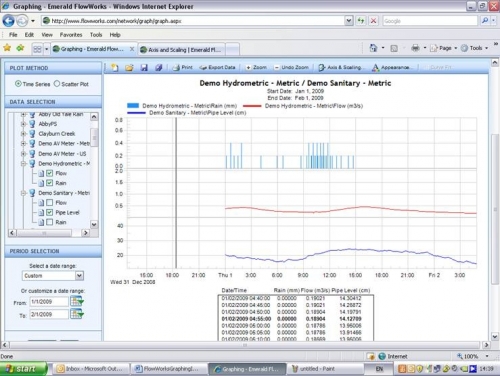Viewport: 500px width, 376px height.
Task: Click the browser Home icon
Action: pos(373,48)
